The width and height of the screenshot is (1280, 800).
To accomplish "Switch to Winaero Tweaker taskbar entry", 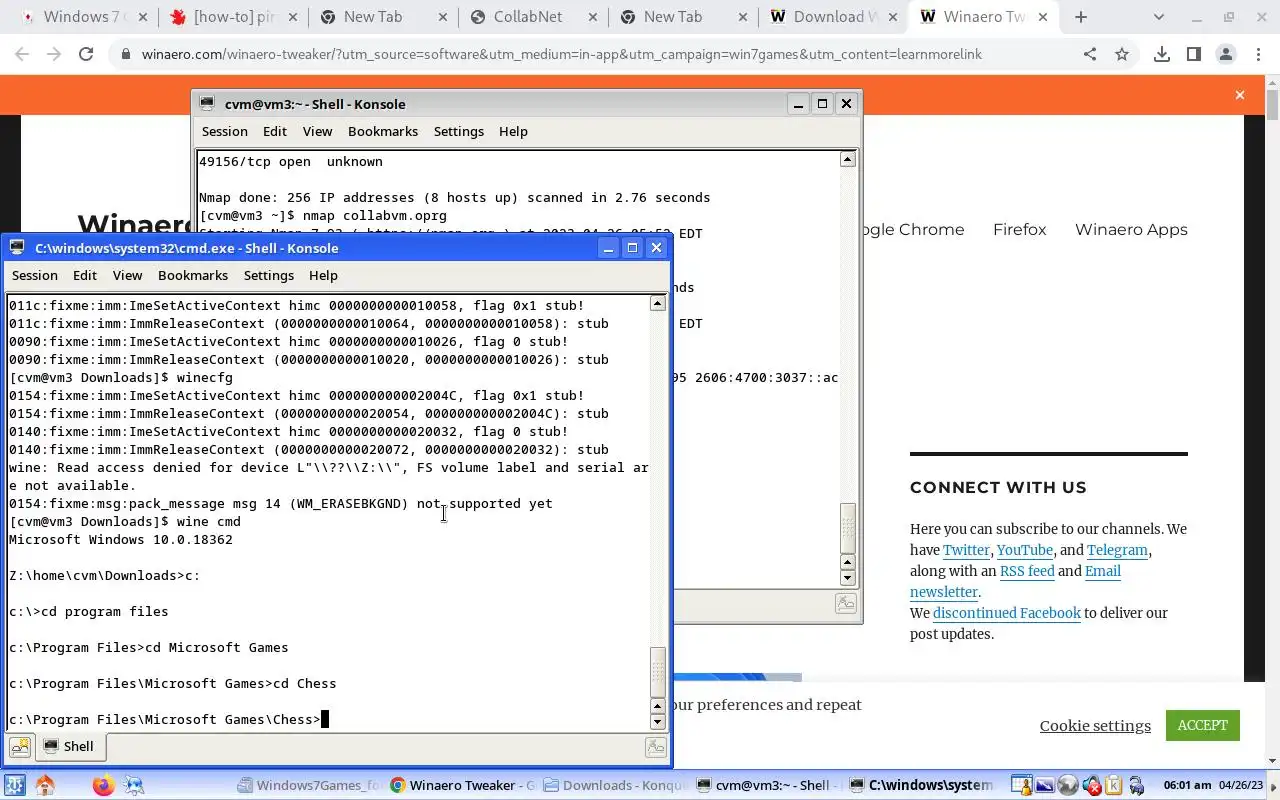I will [463, 785].
